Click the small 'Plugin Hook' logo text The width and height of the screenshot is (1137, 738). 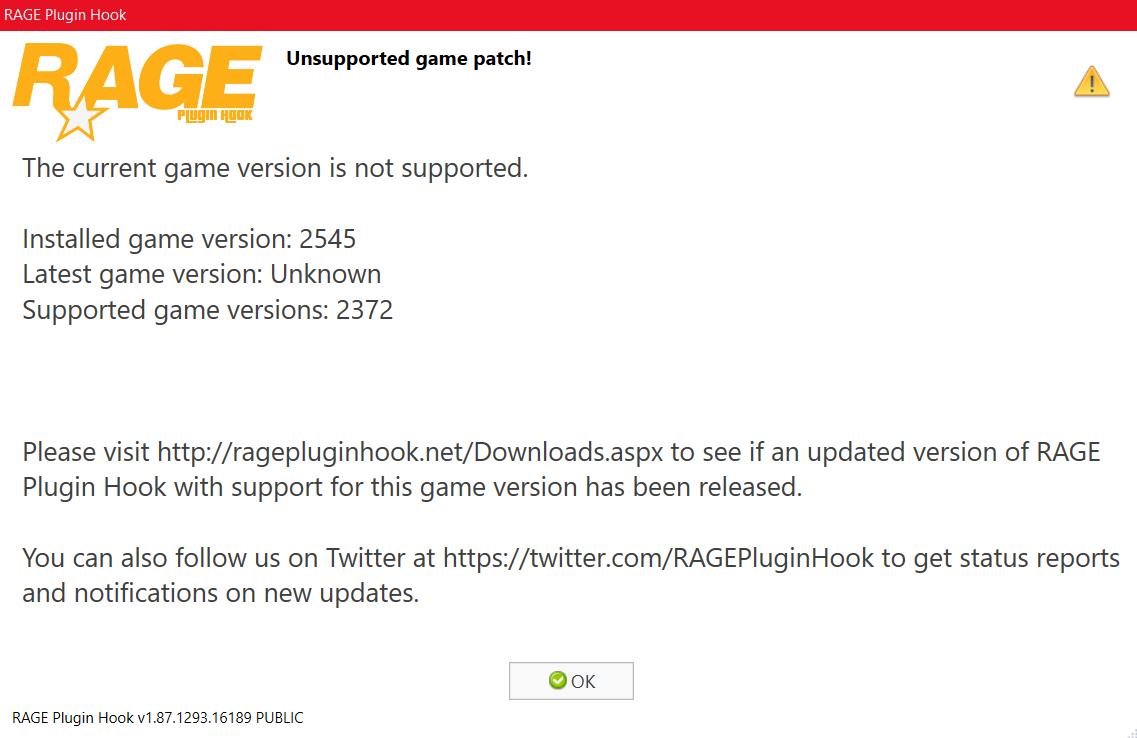[x=215, y=116]
